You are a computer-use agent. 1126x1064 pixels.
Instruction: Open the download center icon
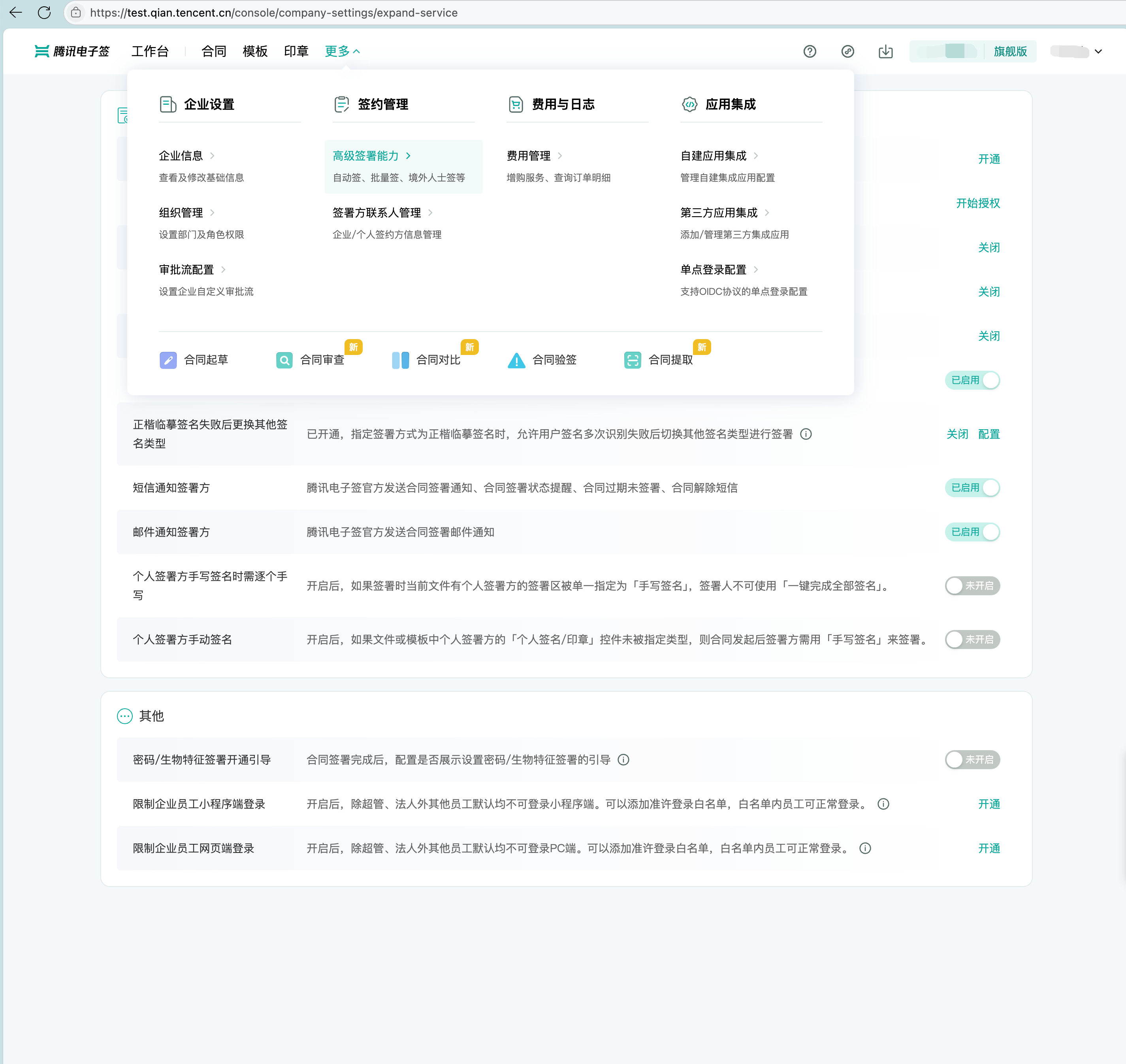click(886, 52)
